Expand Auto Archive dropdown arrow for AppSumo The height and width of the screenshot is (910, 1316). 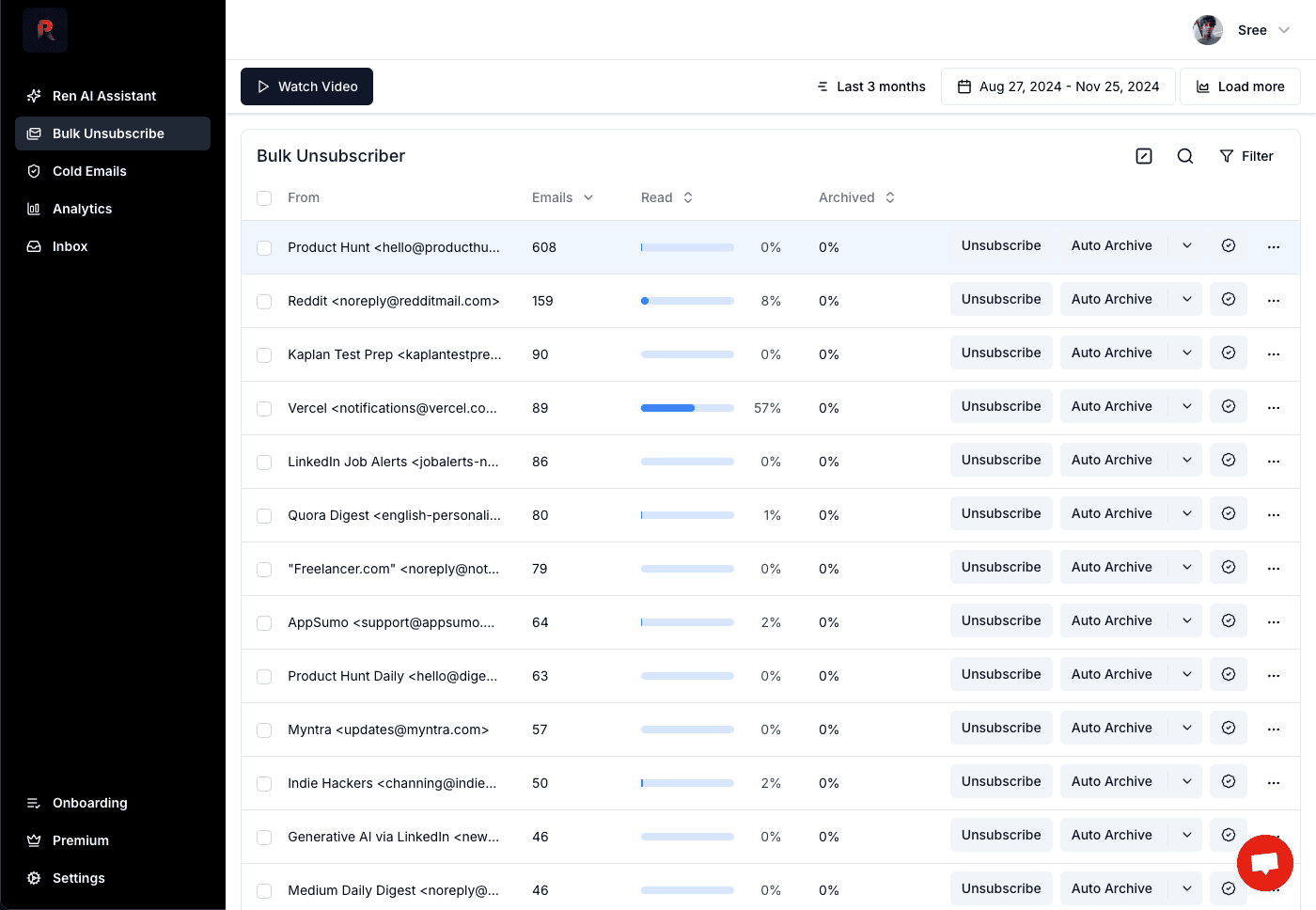point(1187,620)
